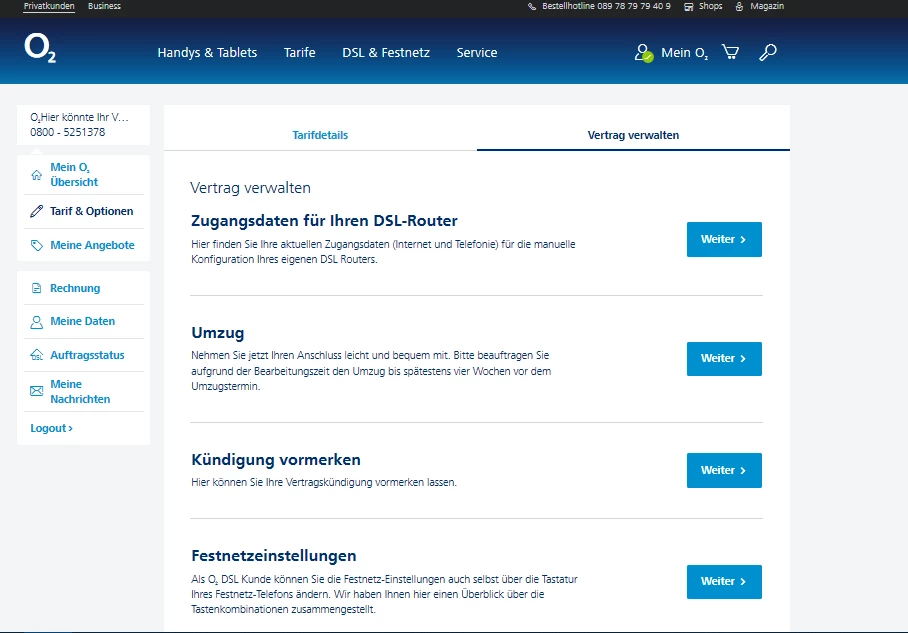Screen dimensions: 908x633
Task: Open the Service menu
Action: (x=477, y=53)
